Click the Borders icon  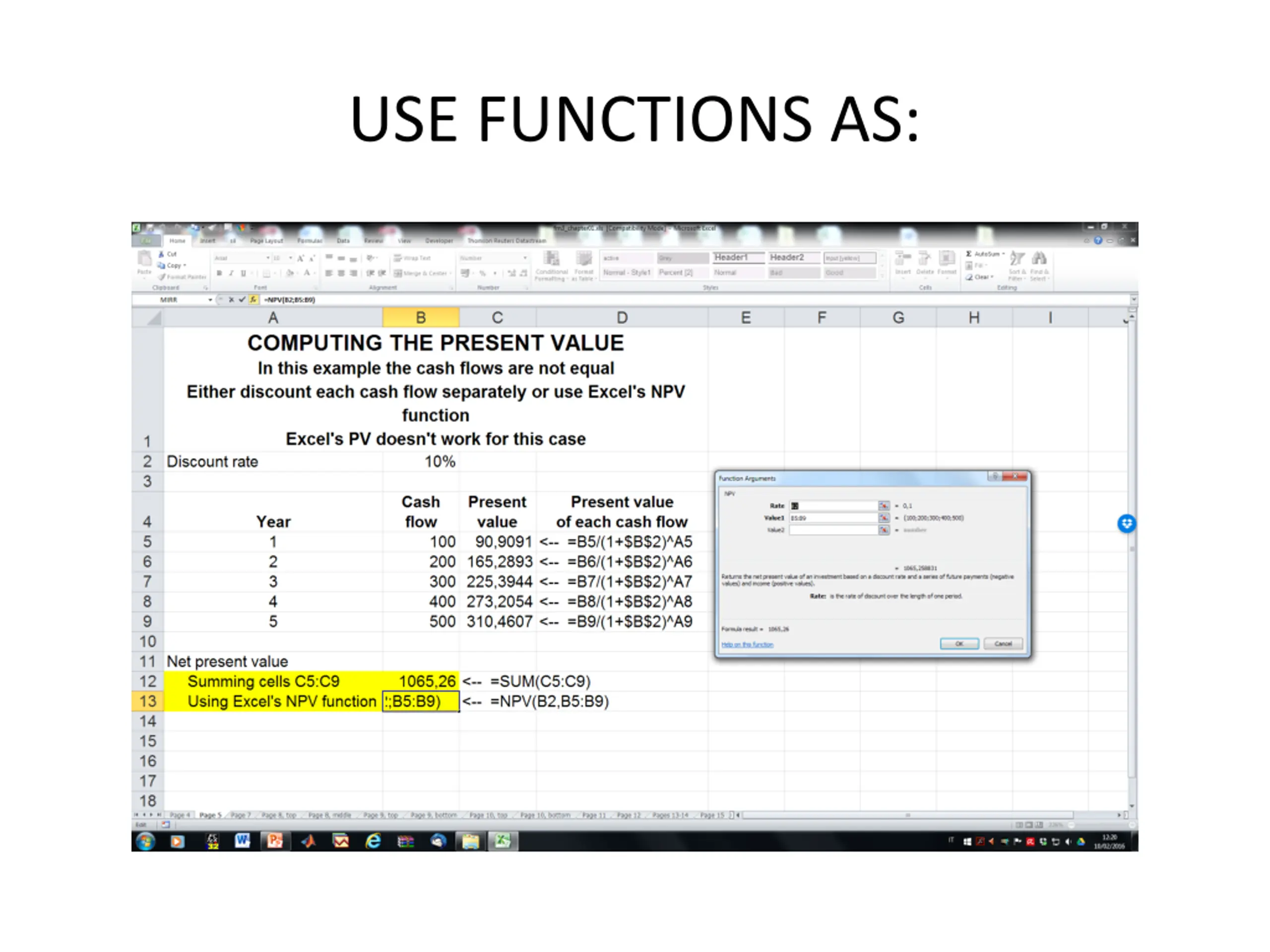click(x=266, y=273)
